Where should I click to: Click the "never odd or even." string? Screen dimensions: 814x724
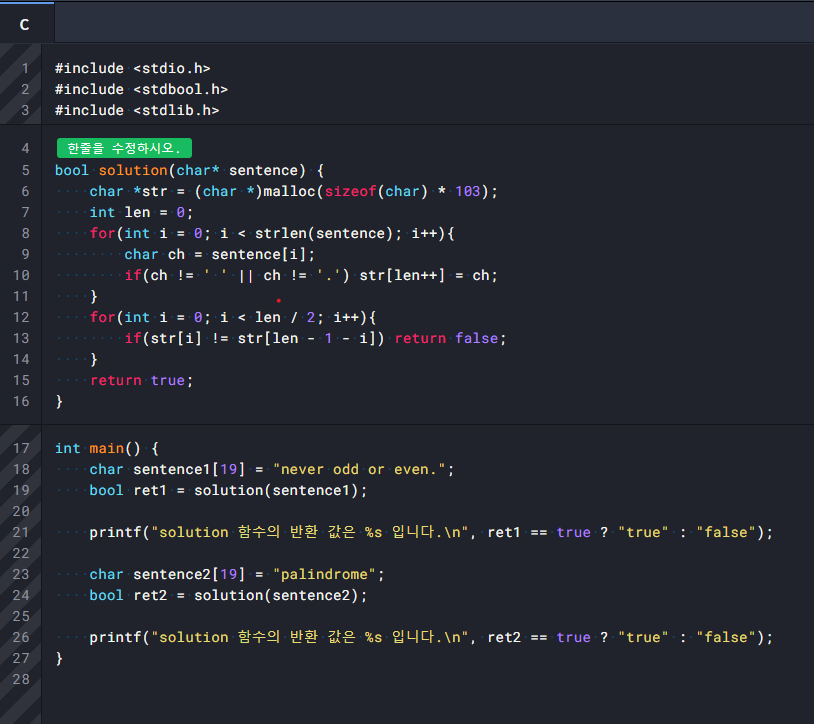pos(359,469)
